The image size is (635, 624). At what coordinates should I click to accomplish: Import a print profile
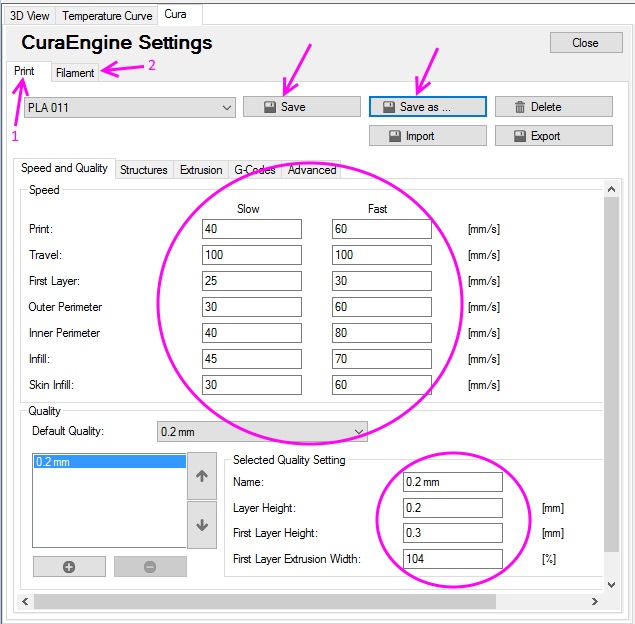click(x=427, y=136)
